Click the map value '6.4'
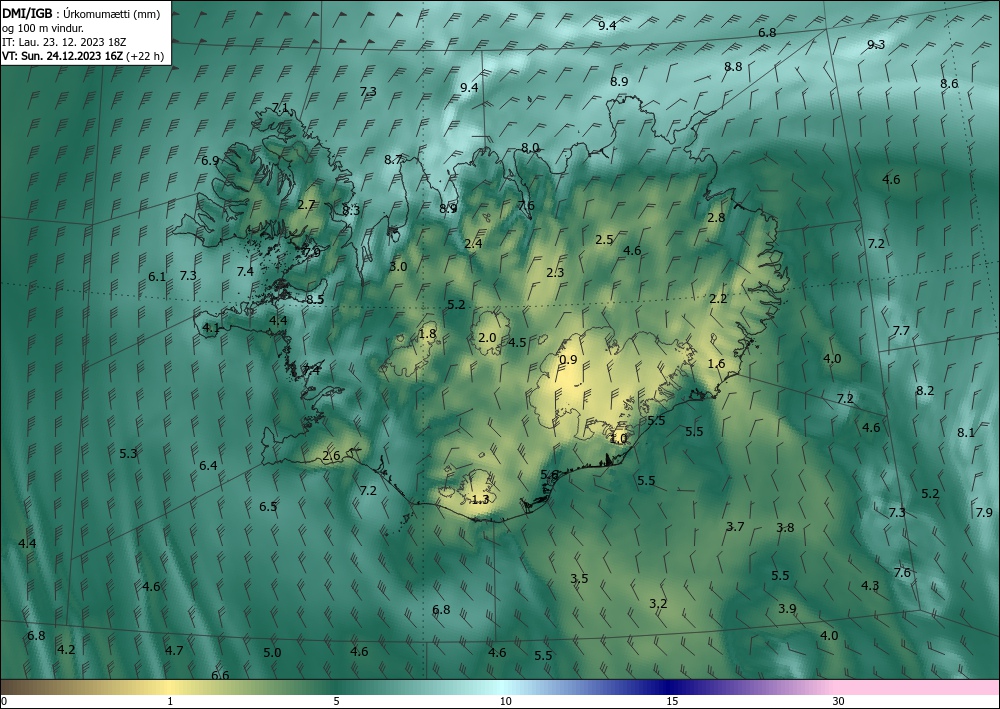 208,465
